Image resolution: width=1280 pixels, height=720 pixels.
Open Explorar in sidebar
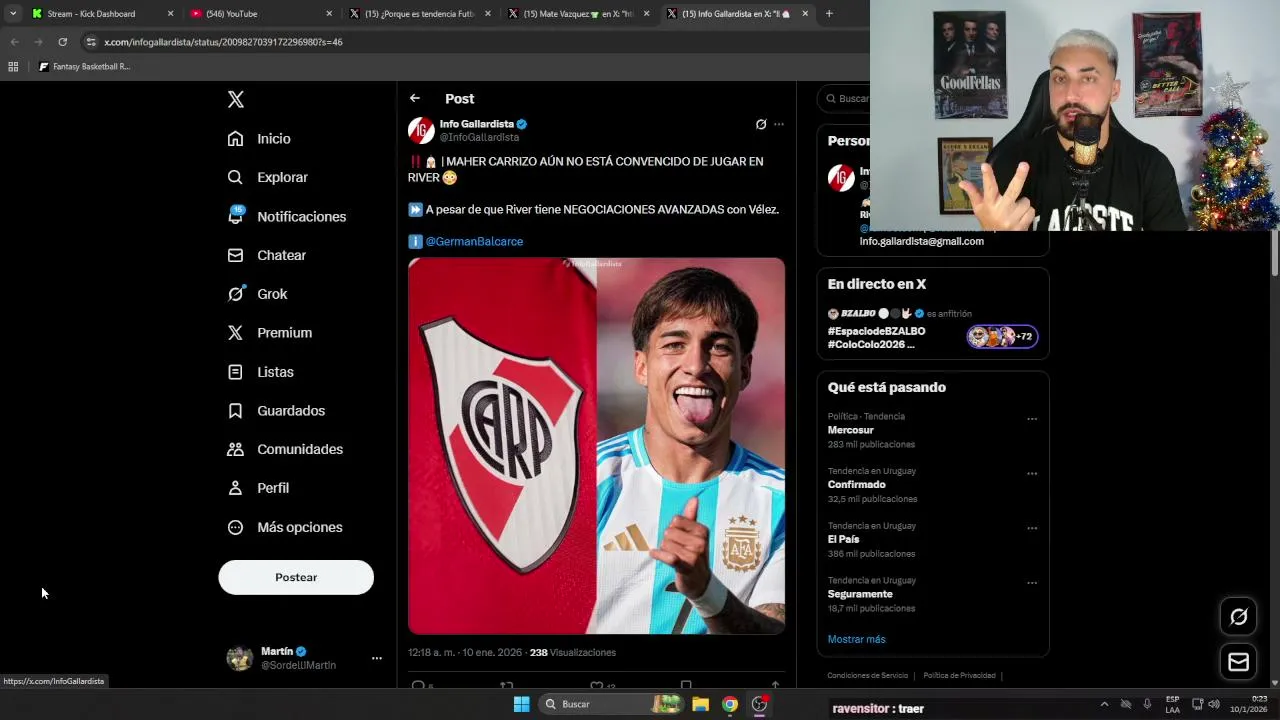tap(267, 177)
